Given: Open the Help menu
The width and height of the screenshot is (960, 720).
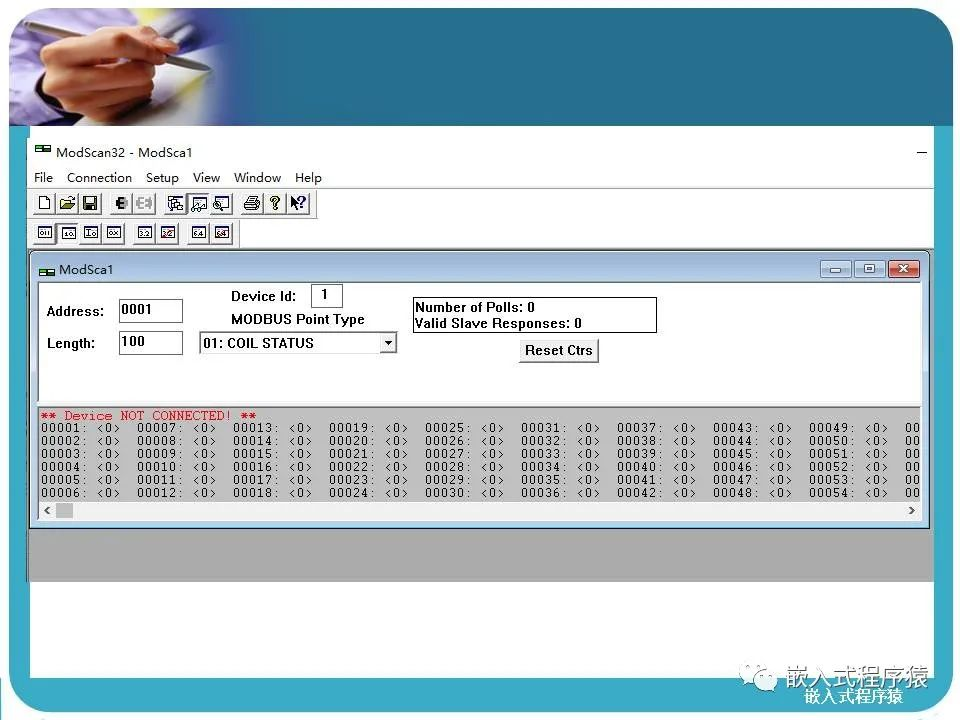Looking at the screenshot, I should (308, 178).
